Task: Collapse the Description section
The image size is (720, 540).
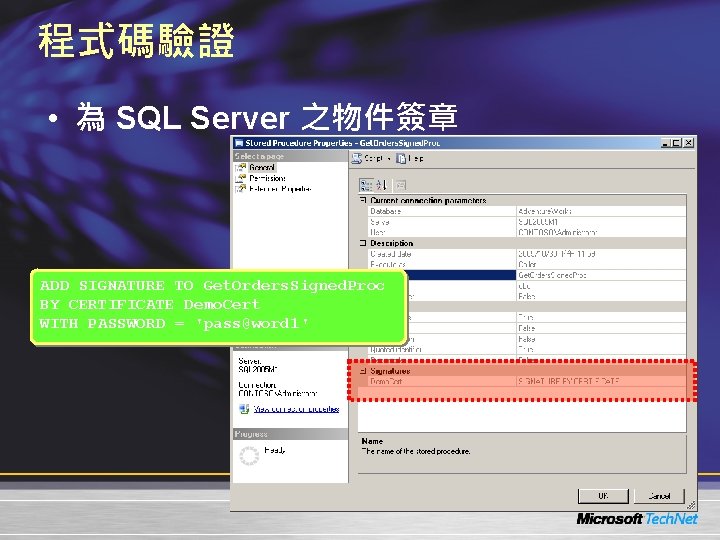Action: 363,243
